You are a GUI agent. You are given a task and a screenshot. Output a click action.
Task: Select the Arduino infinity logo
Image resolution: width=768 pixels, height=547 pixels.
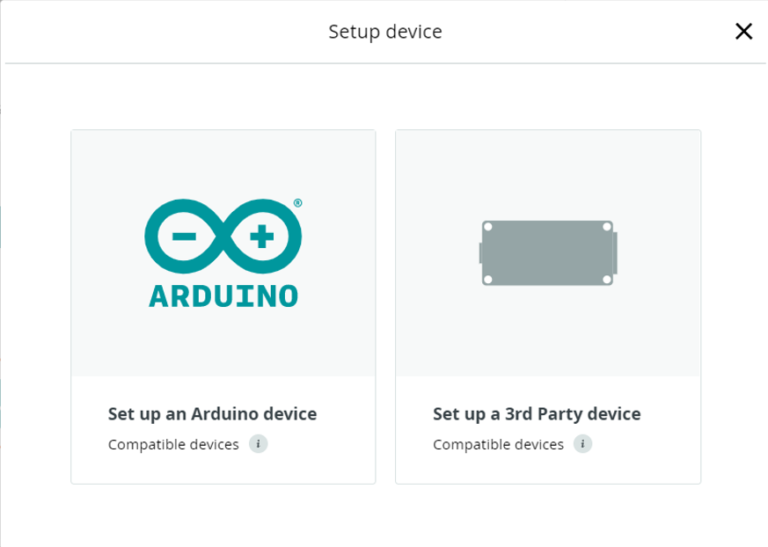point(223,238)
